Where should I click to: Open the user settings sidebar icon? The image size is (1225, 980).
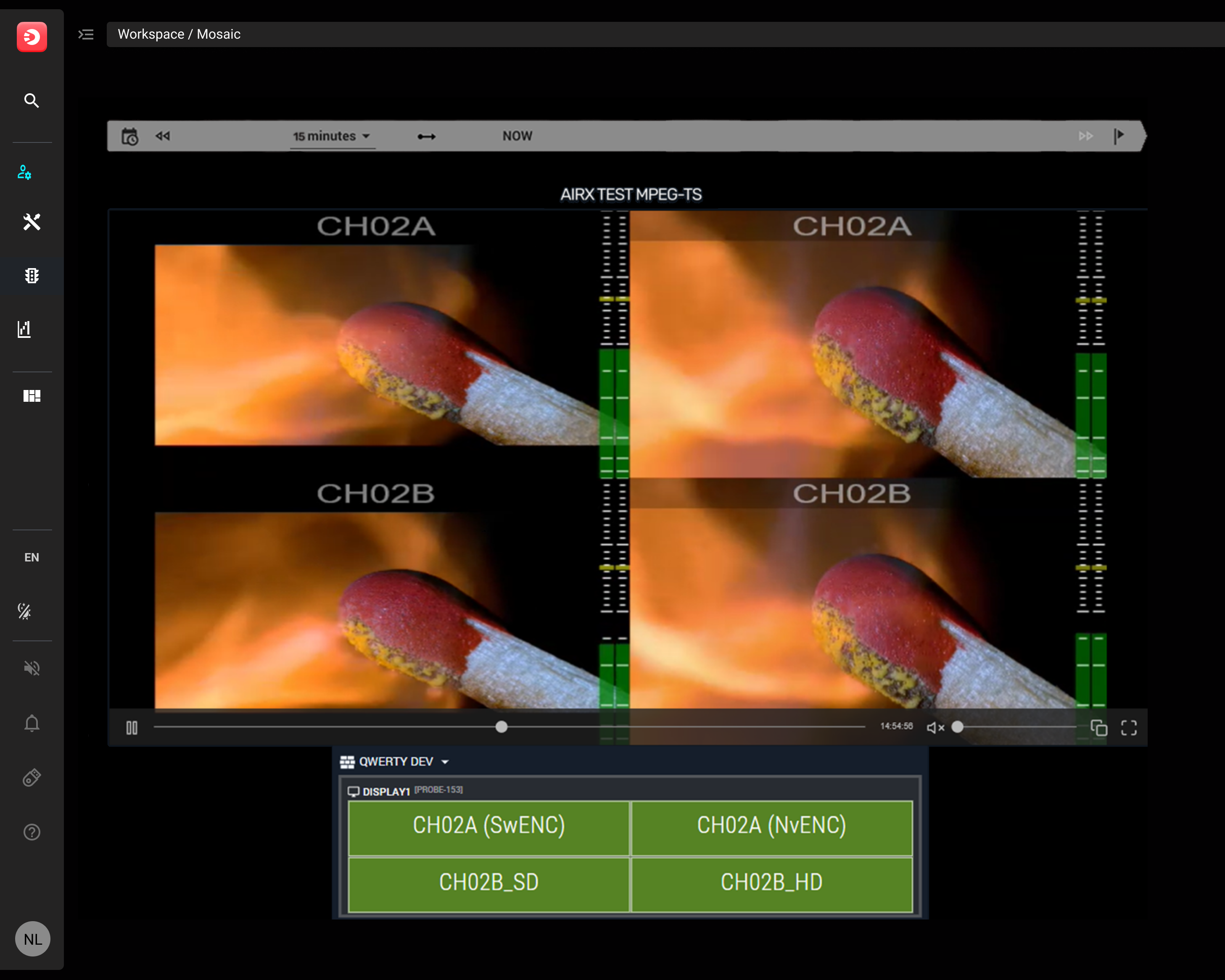(24, 172)
